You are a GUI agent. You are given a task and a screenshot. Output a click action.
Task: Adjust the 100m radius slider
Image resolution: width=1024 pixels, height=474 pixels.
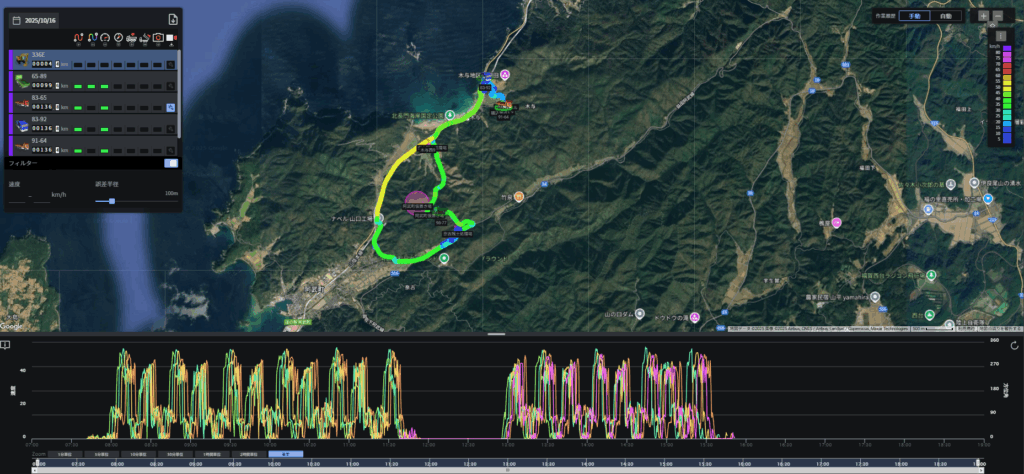coord(112,202)
